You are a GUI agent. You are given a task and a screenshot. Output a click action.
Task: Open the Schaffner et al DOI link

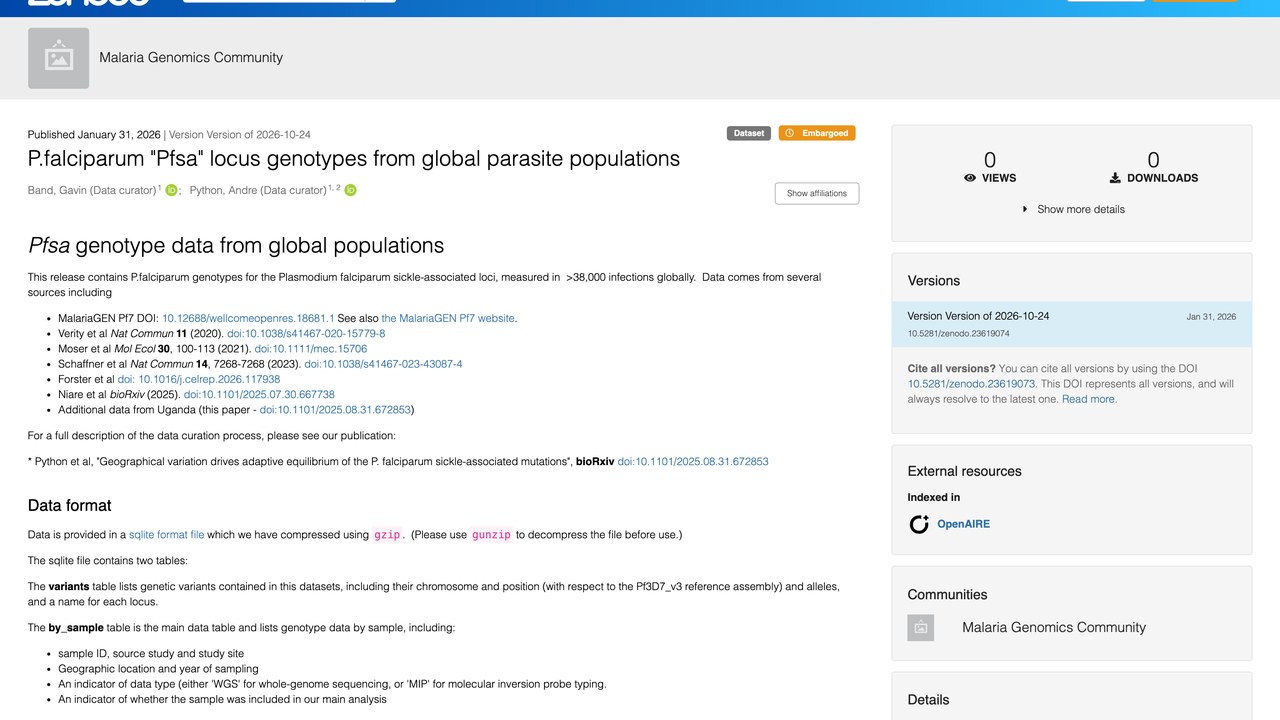pyautogui.click(x=383, y=364)
